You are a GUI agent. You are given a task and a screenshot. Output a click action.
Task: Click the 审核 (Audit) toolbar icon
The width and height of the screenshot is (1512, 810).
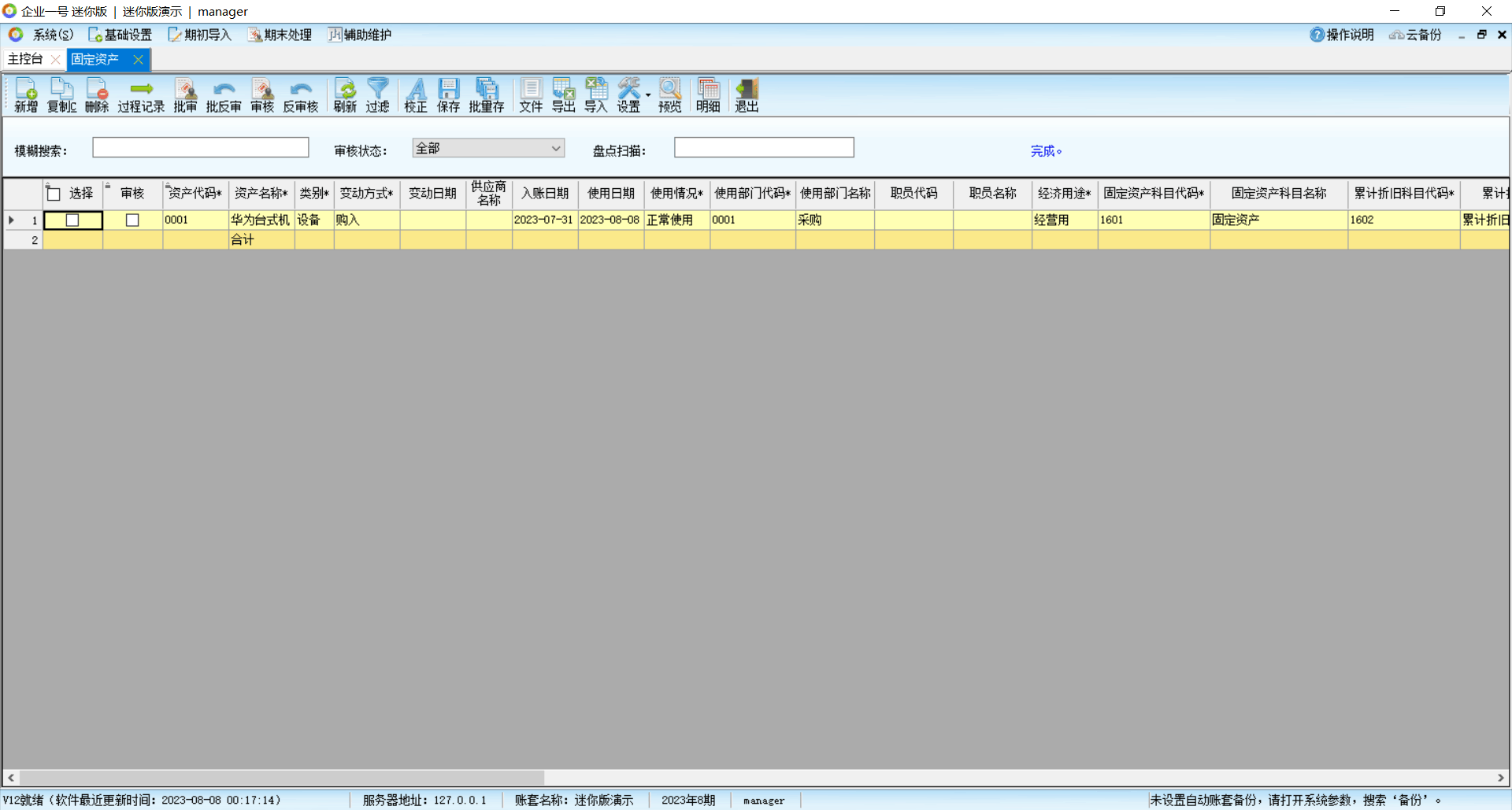coord(261,95)
